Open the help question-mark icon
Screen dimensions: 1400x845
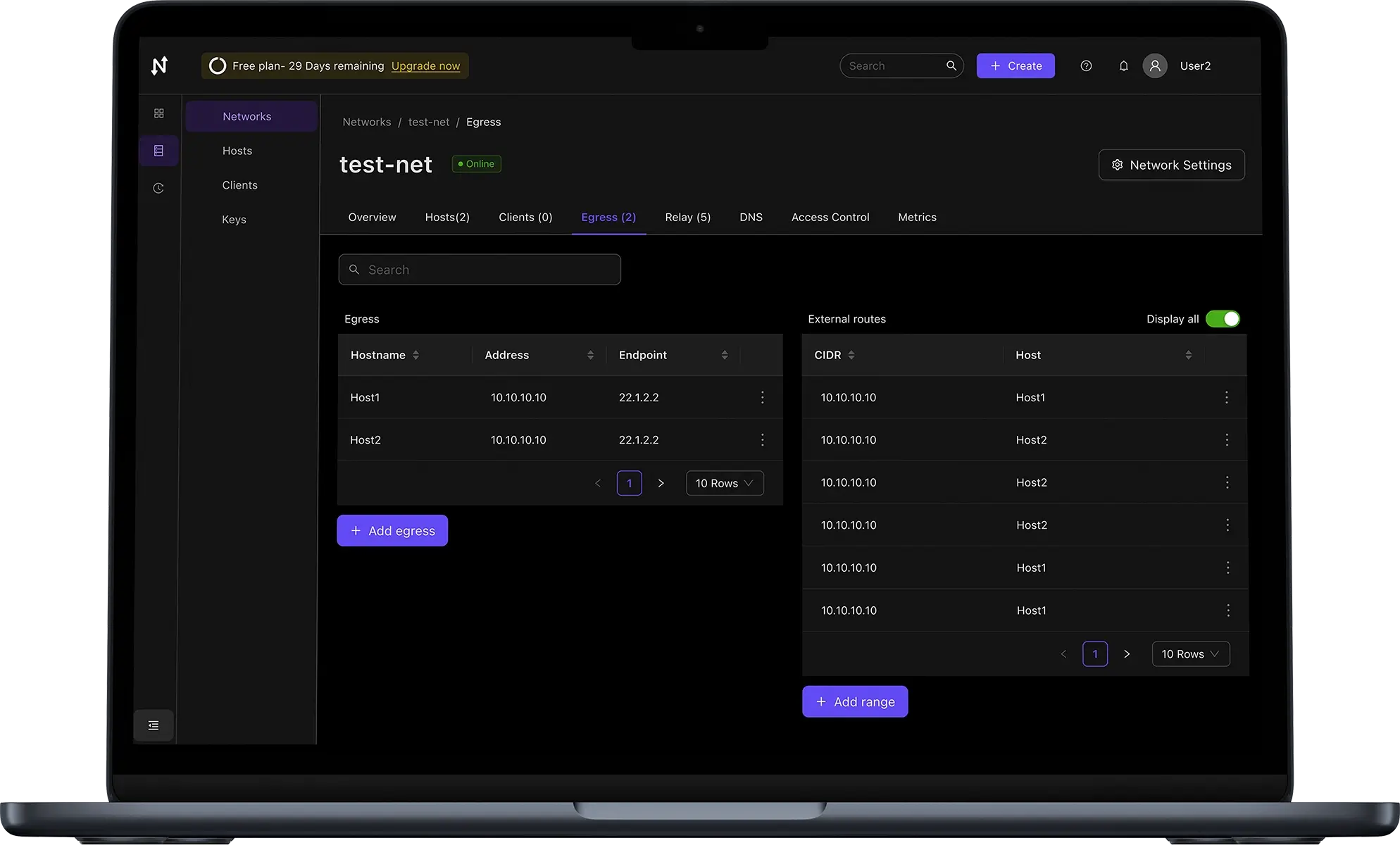[1085, 65]
